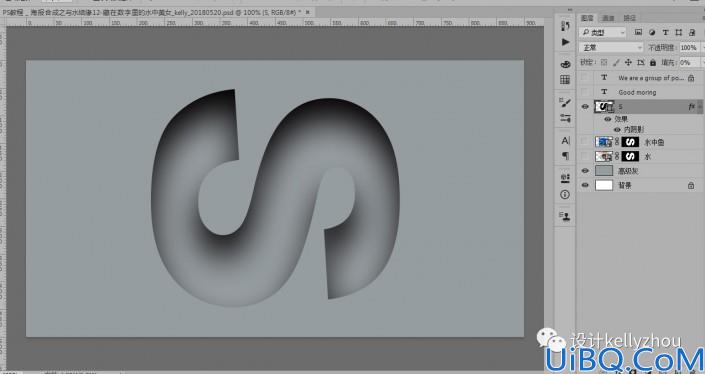Show the Good moring text layer
This screenshot has width=705, height=374.
pyautogui.click(x=585, y=92)
